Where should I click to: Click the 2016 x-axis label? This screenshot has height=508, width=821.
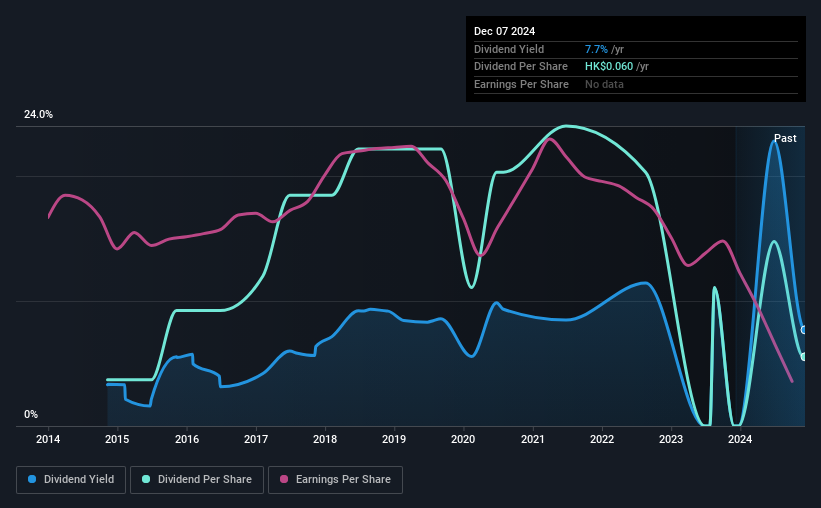click(x=186, y=439)
